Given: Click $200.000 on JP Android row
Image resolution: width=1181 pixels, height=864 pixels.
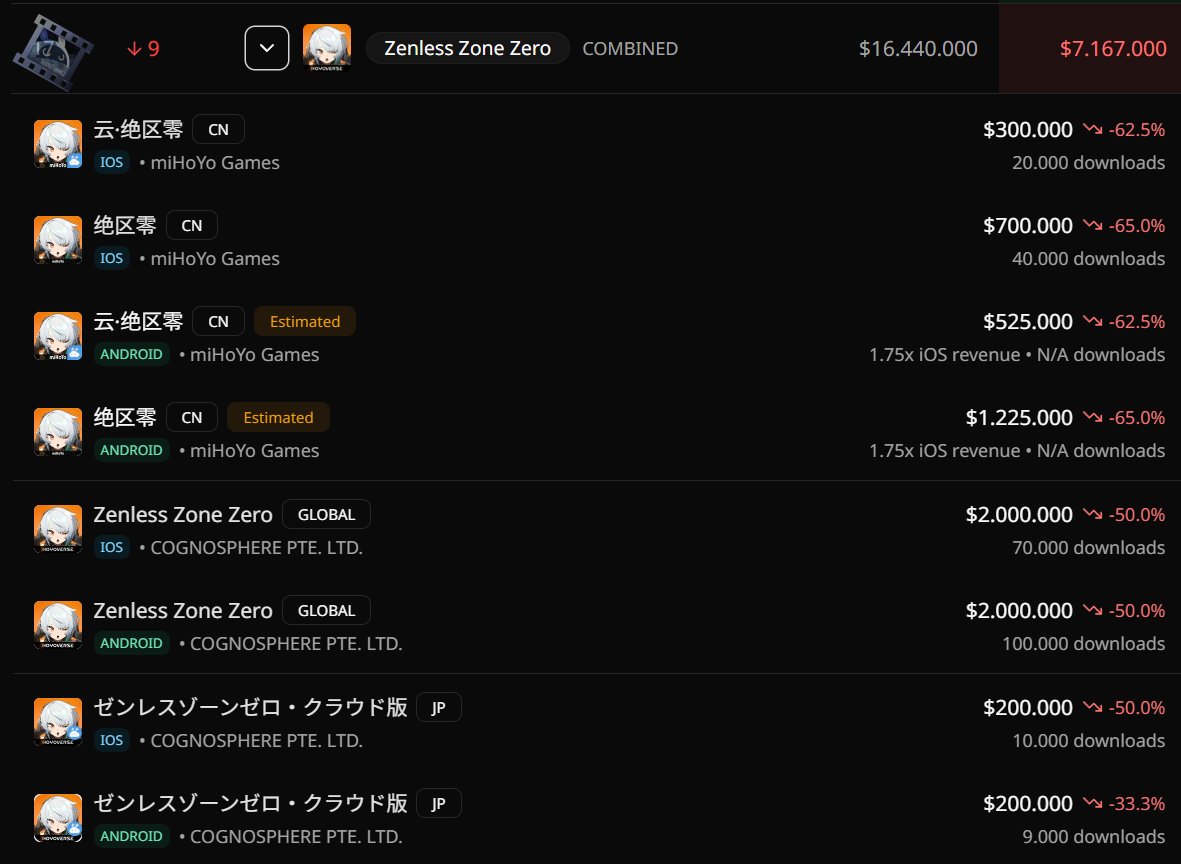Looking at the screenshot, I should tap(1027, 804).
